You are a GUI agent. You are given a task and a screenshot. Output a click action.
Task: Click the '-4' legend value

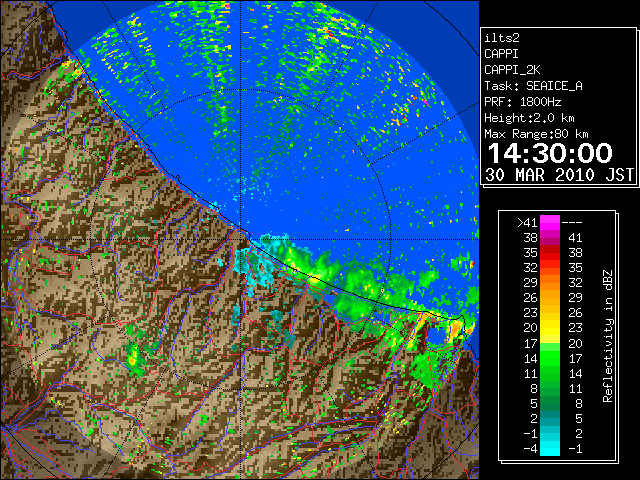[530, 448]
